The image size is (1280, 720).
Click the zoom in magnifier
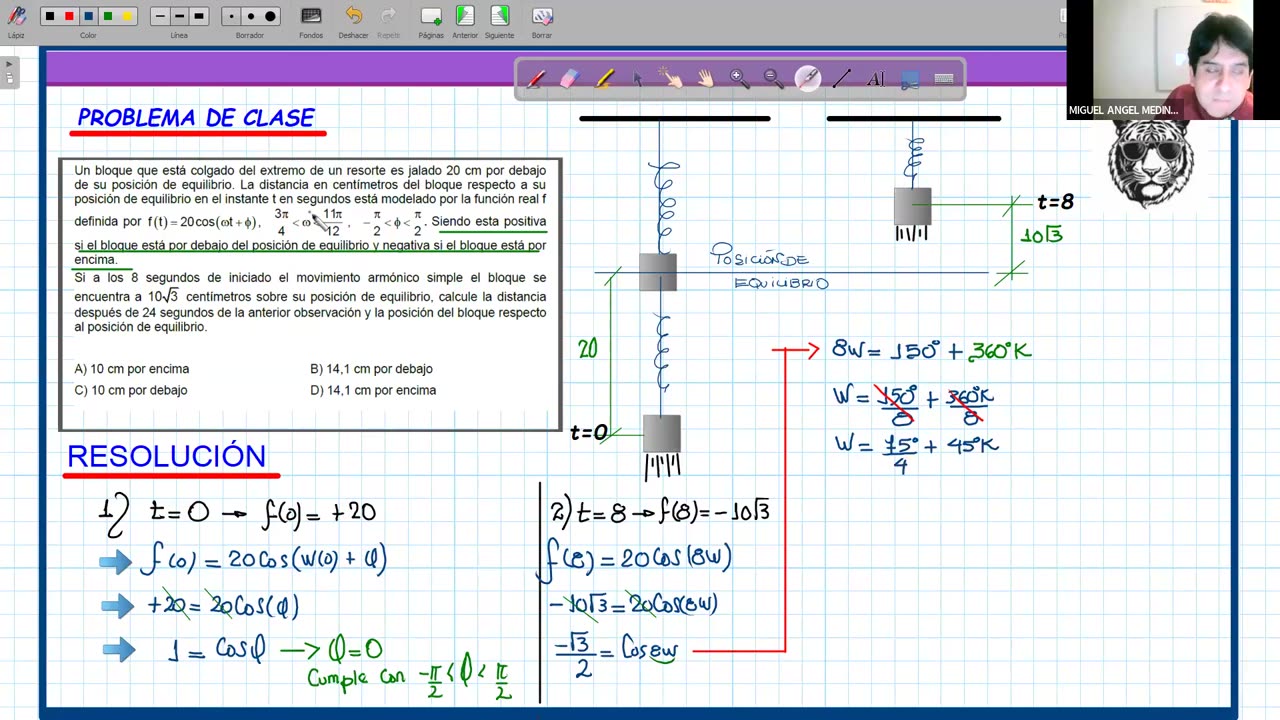740,79
